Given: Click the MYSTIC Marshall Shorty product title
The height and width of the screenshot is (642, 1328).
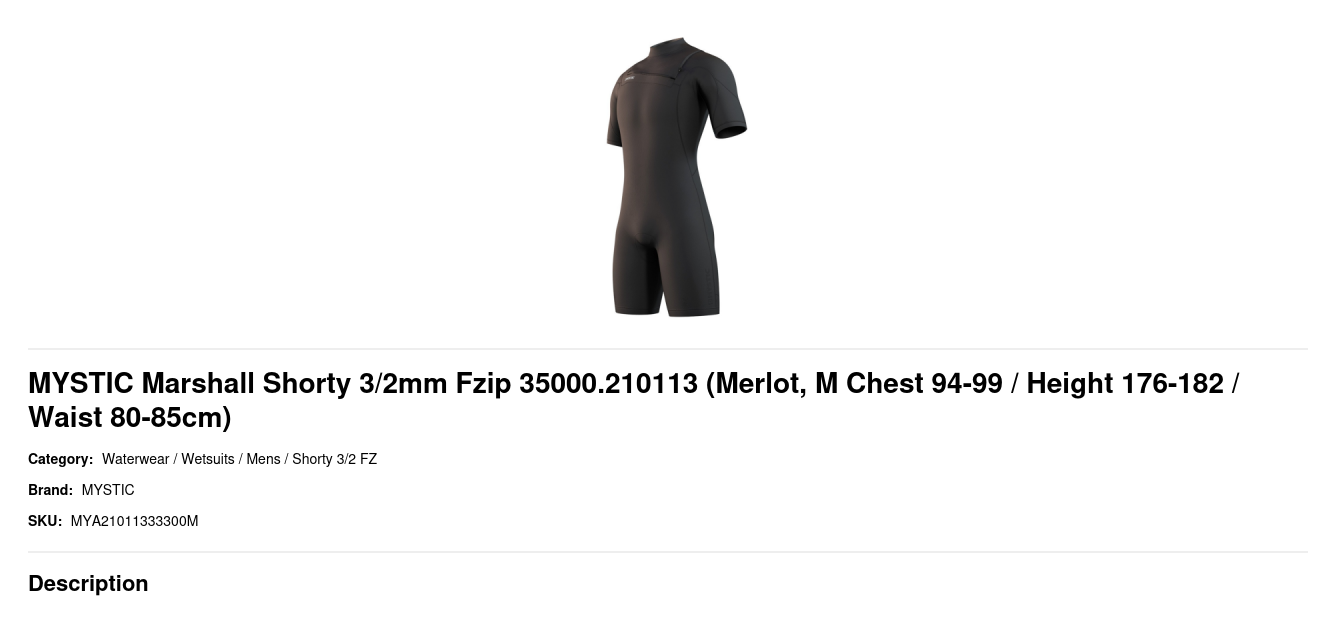Looking at the screenshot, I should (x=634, y=400).
